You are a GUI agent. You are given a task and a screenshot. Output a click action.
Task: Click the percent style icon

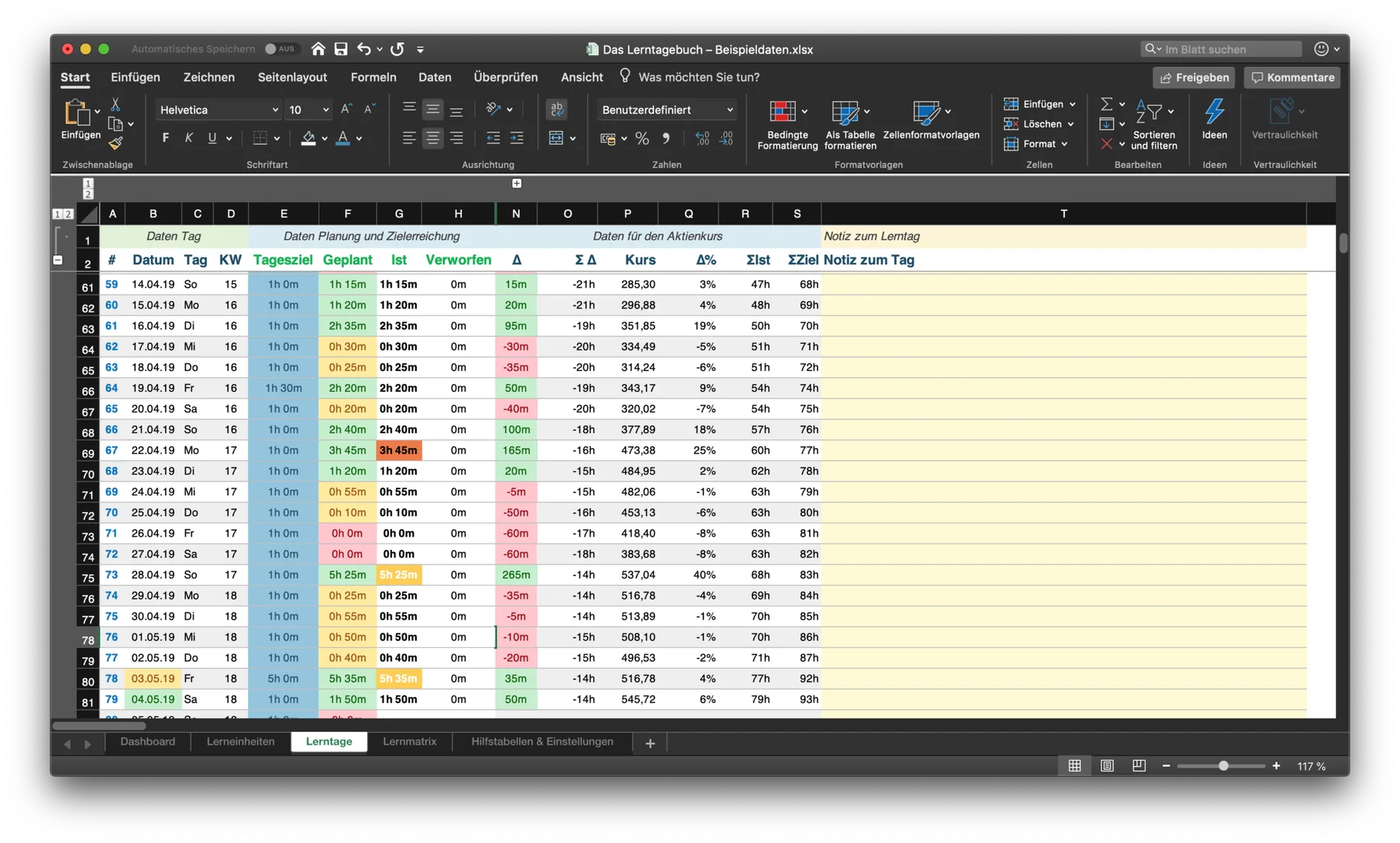(642, 138)
